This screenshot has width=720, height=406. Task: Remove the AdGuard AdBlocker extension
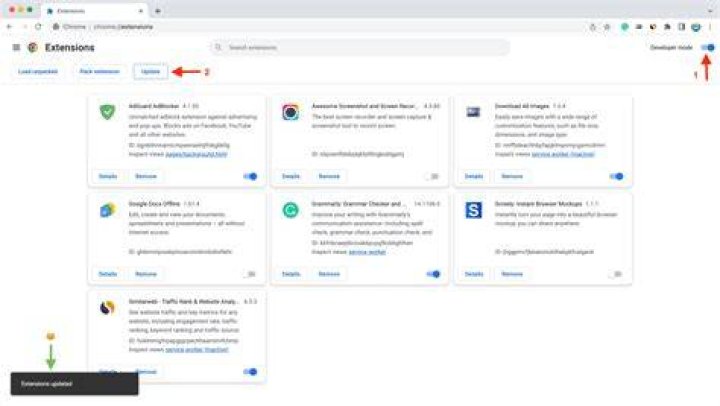[x=146, y=176]
